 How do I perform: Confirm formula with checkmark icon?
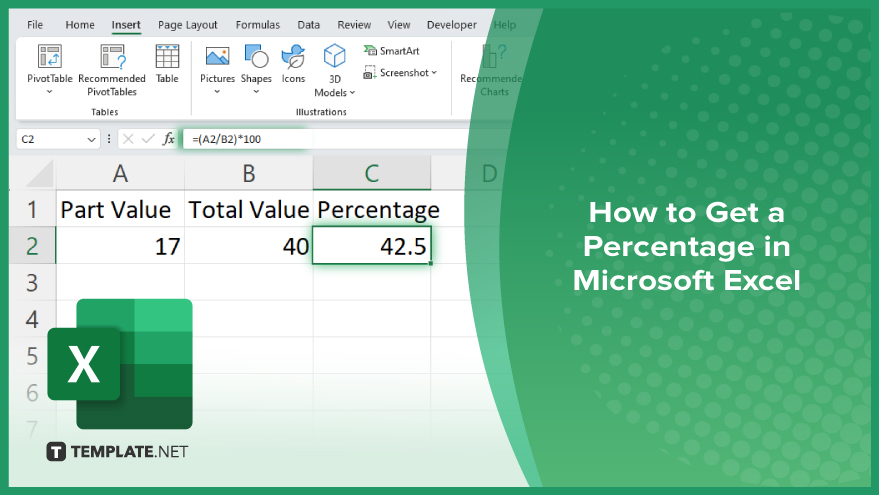148,139
